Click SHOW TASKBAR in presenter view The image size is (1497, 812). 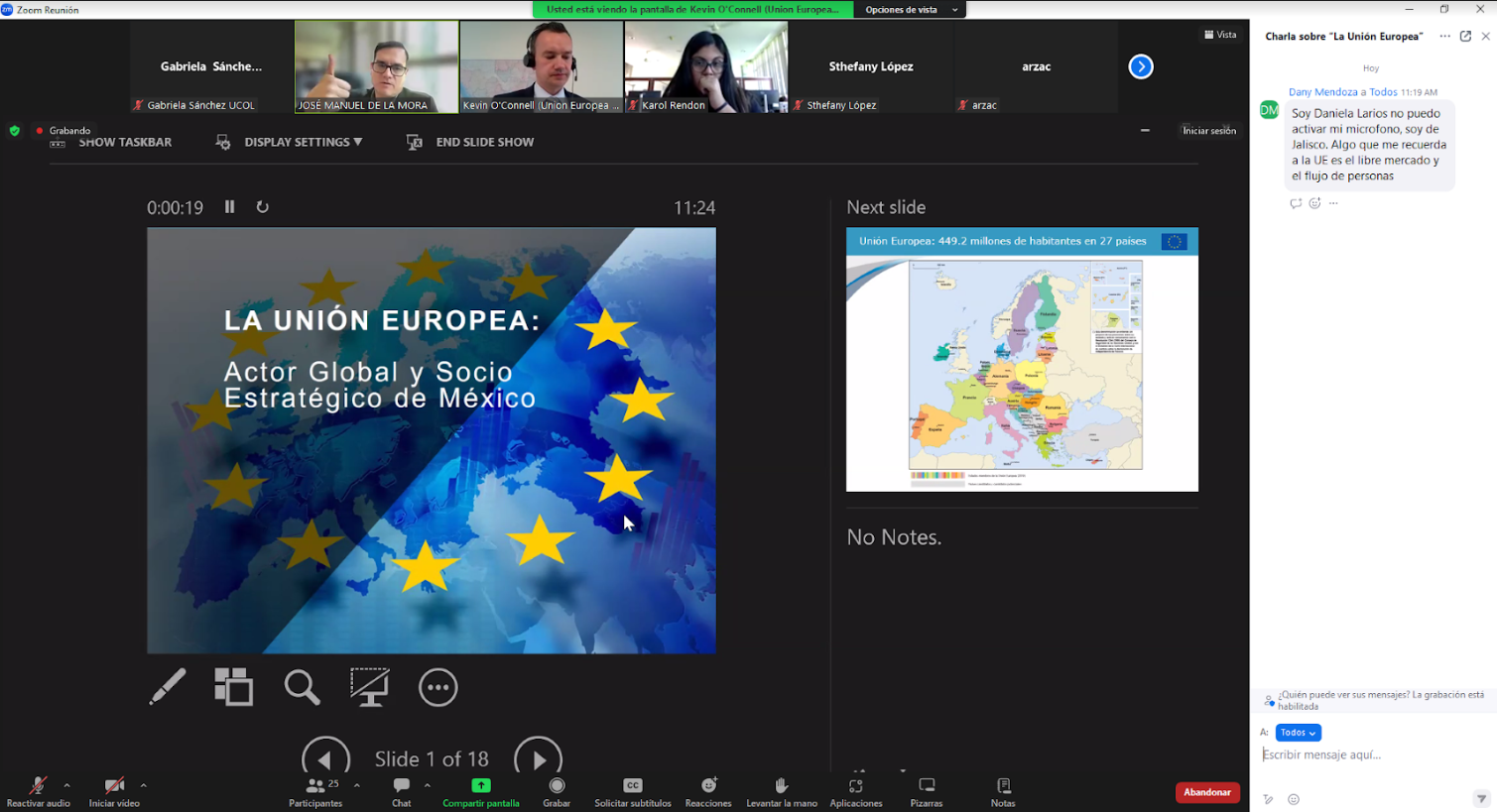click(111, 143)
